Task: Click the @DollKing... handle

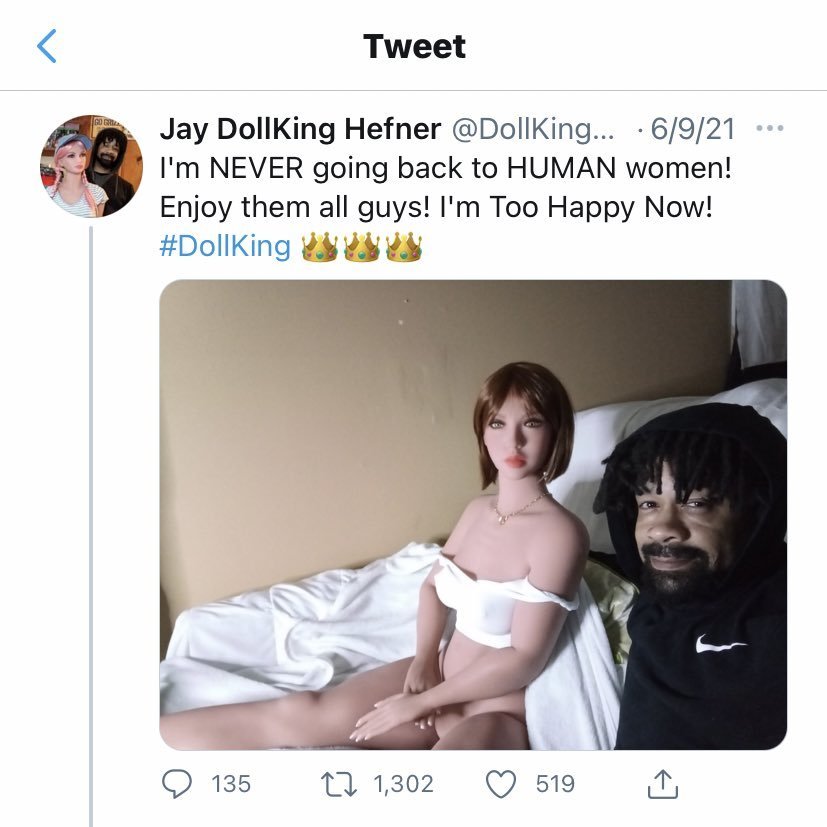Action: 537,129
